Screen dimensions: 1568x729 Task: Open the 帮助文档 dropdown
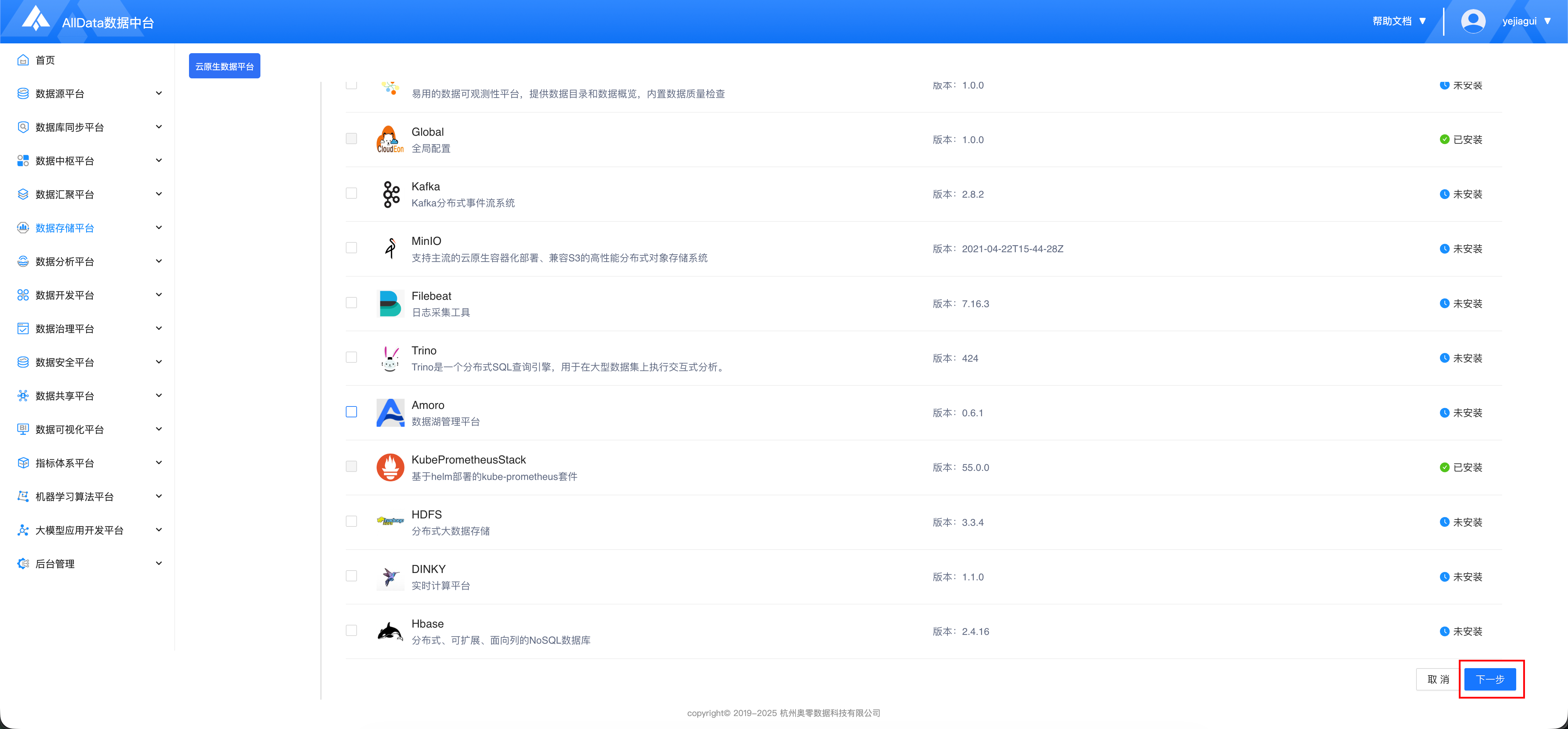pyautogui.click(x=1399, y=21)
